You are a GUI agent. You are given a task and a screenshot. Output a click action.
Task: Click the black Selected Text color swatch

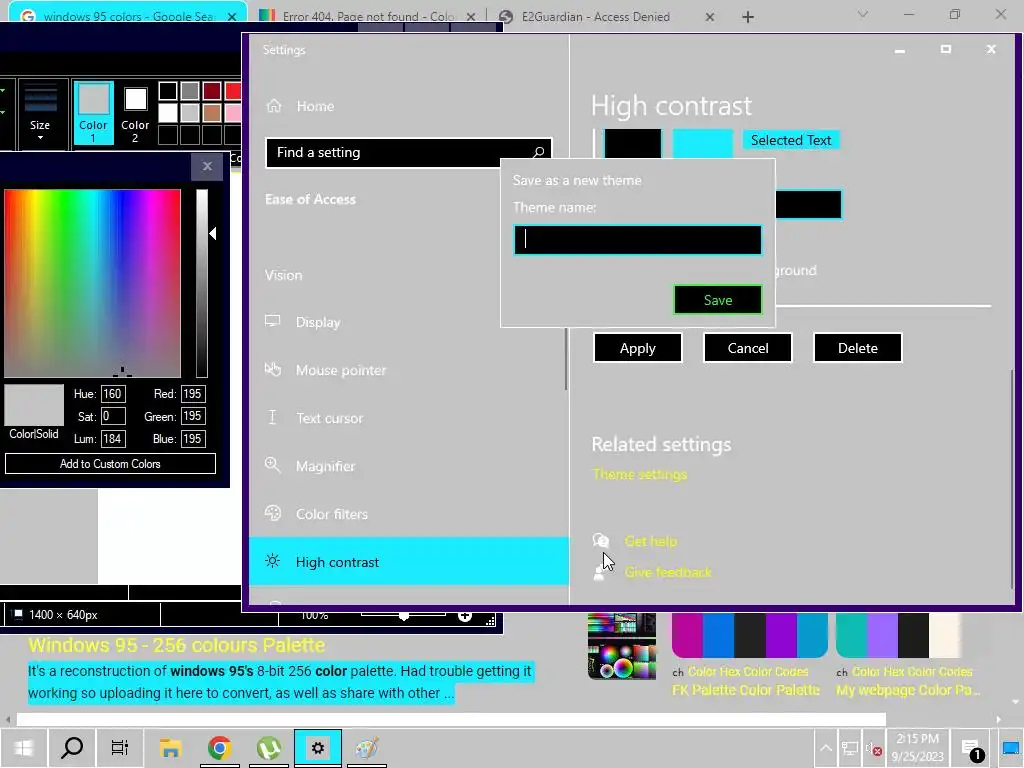click(632, 143)
